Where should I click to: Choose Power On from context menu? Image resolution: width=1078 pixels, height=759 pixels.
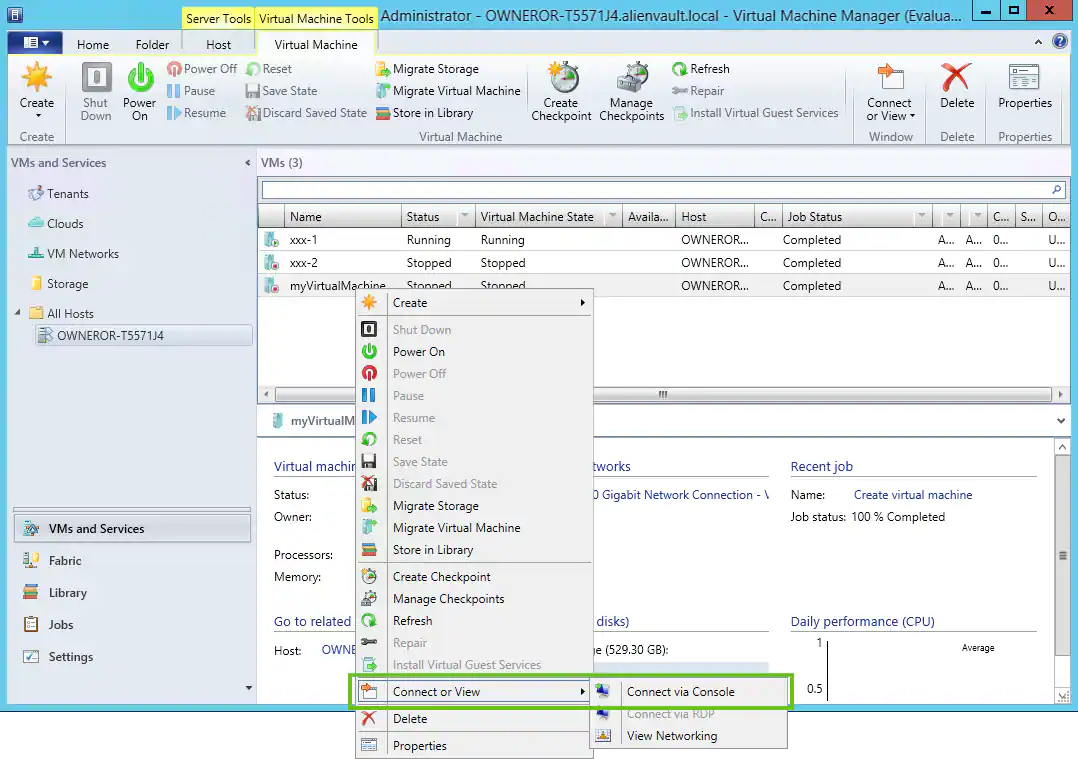tap(418, 352)
